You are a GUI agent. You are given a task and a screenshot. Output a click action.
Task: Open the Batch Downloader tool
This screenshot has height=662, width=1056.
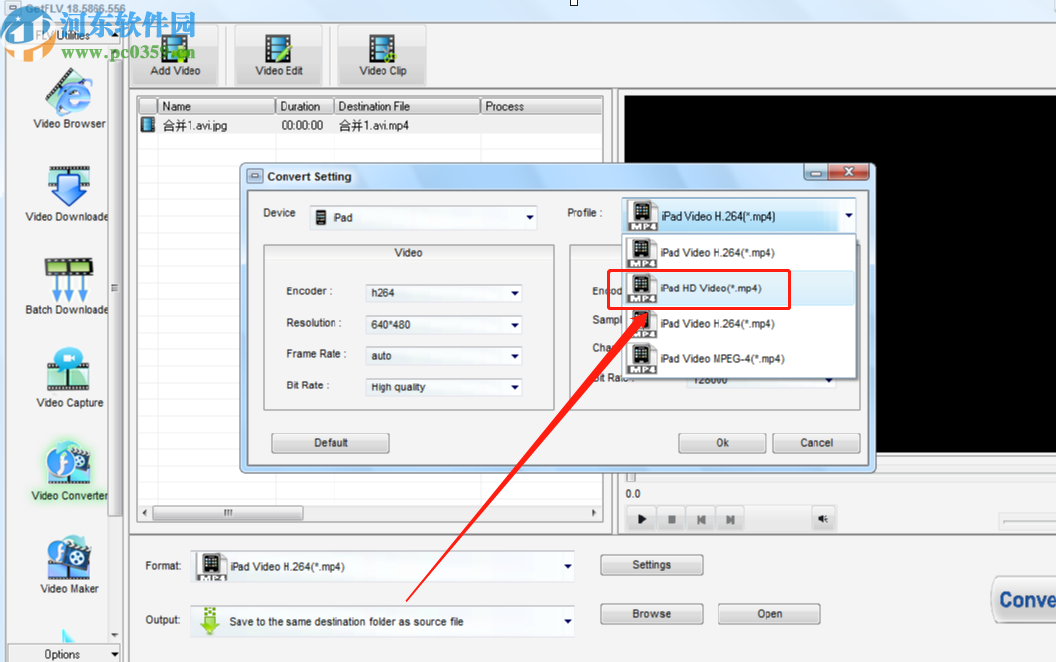pyautogui.click(x=67, y=286)
